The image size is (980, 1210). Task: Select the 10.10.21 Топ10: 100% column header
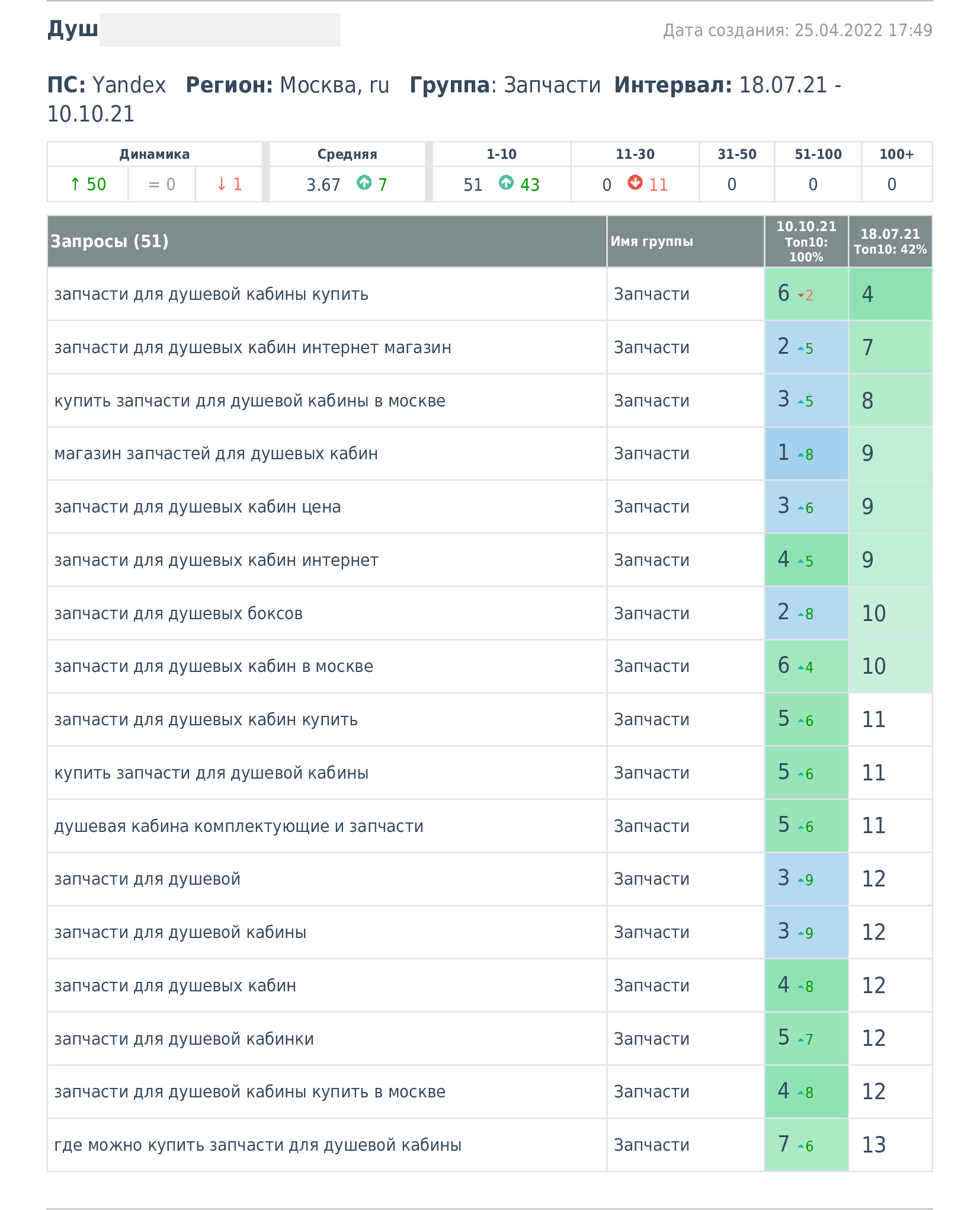(806, 241)
